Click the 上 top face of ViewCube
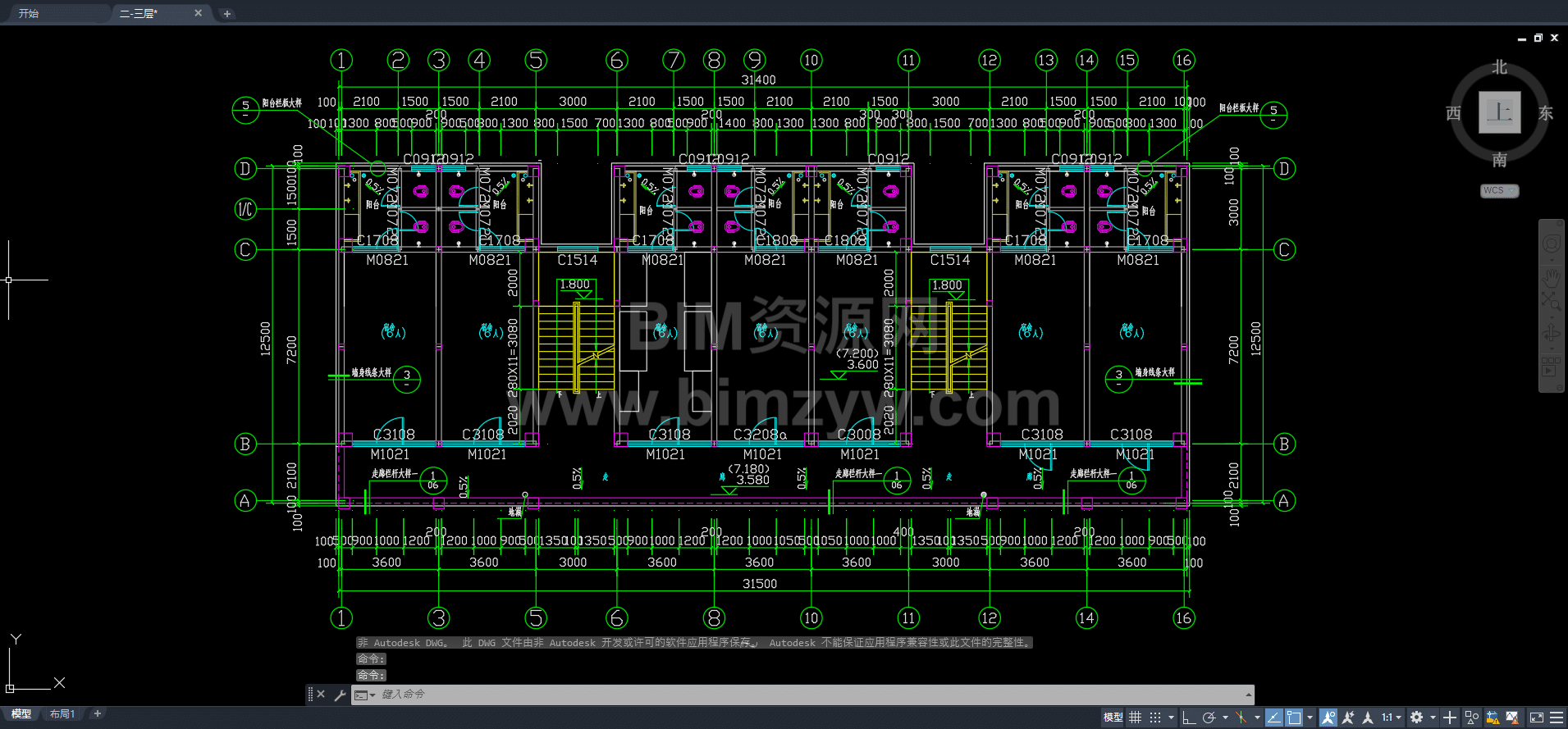This screenshot has height=729, width=1568. point(1499,112)
